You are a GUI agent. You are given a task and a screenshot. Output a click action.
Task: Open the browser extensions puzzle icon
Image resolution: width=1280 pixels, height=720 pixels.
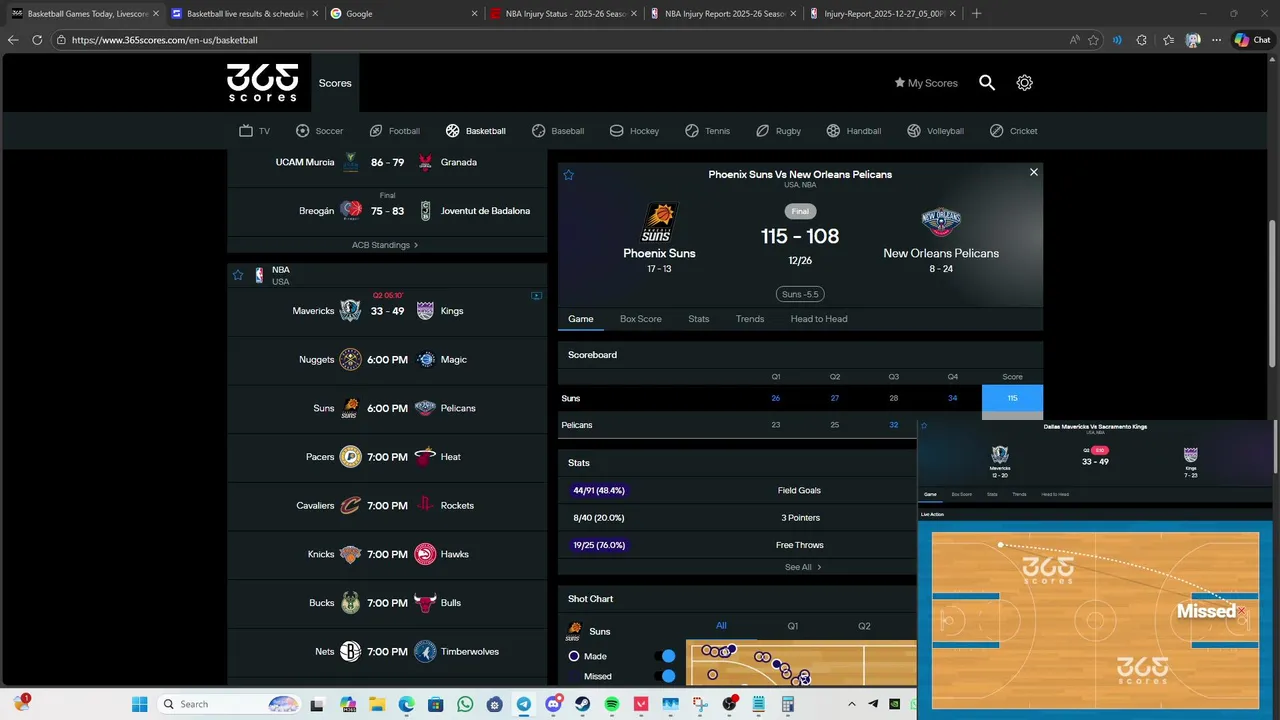pos(1142,40)
